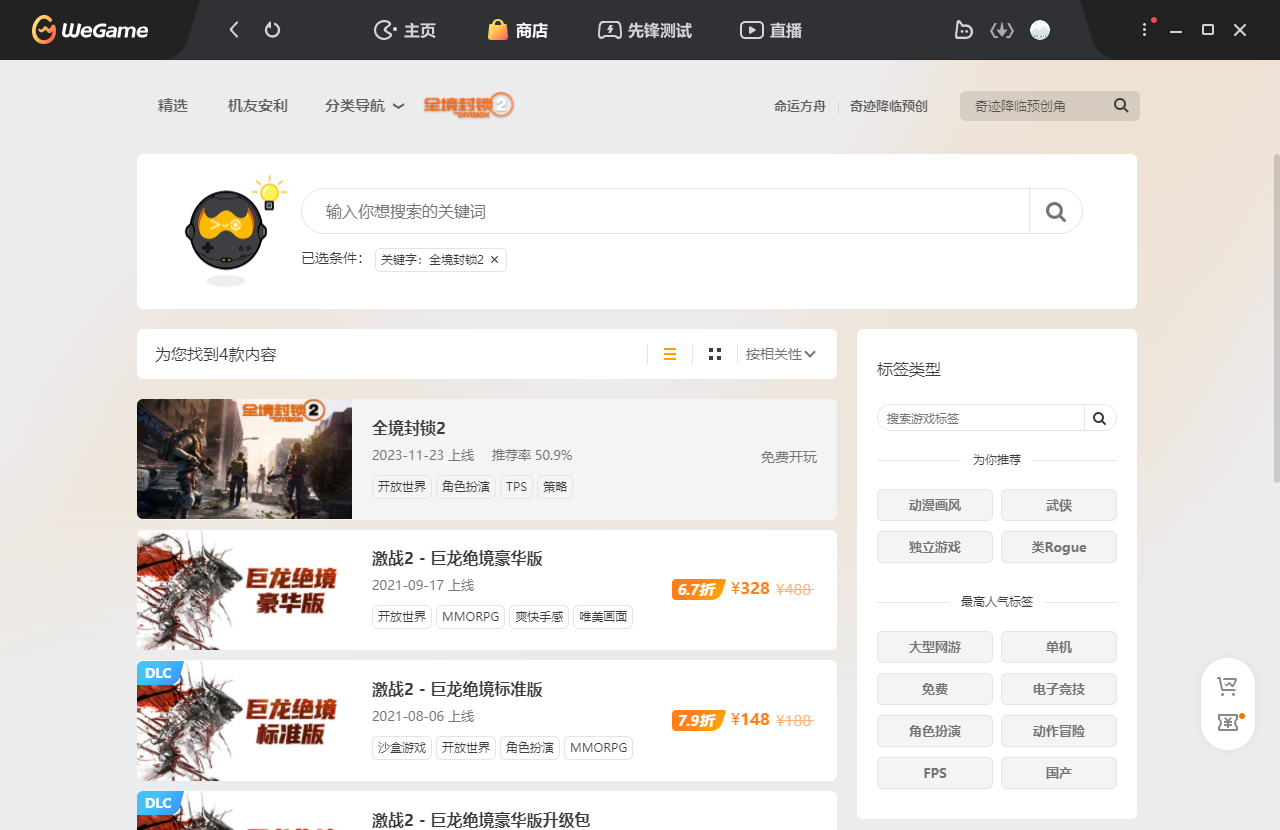Select the 单机 tag
The height and width of the screenshot is (830, 1280).
coord(1059,647)
